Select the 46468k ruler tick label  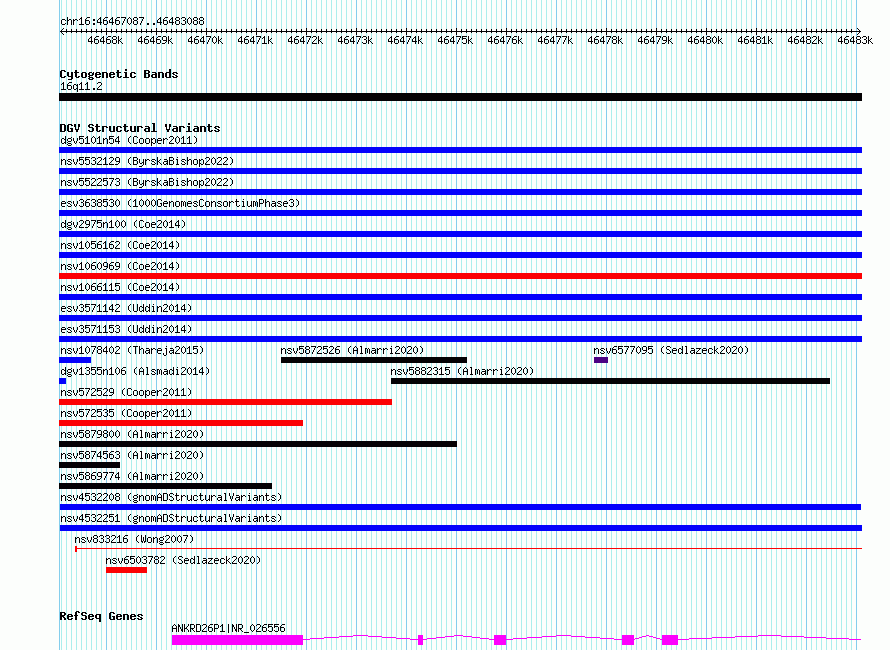click(x=105, y=40)
